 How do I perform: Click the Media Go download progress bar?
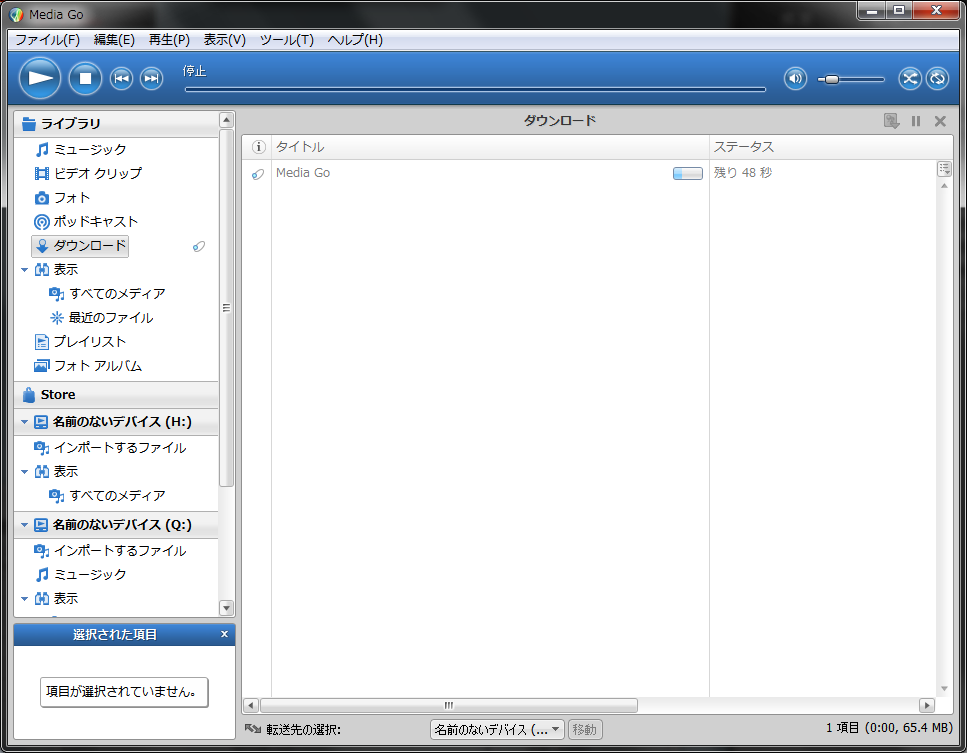click(x=688, y=173)
